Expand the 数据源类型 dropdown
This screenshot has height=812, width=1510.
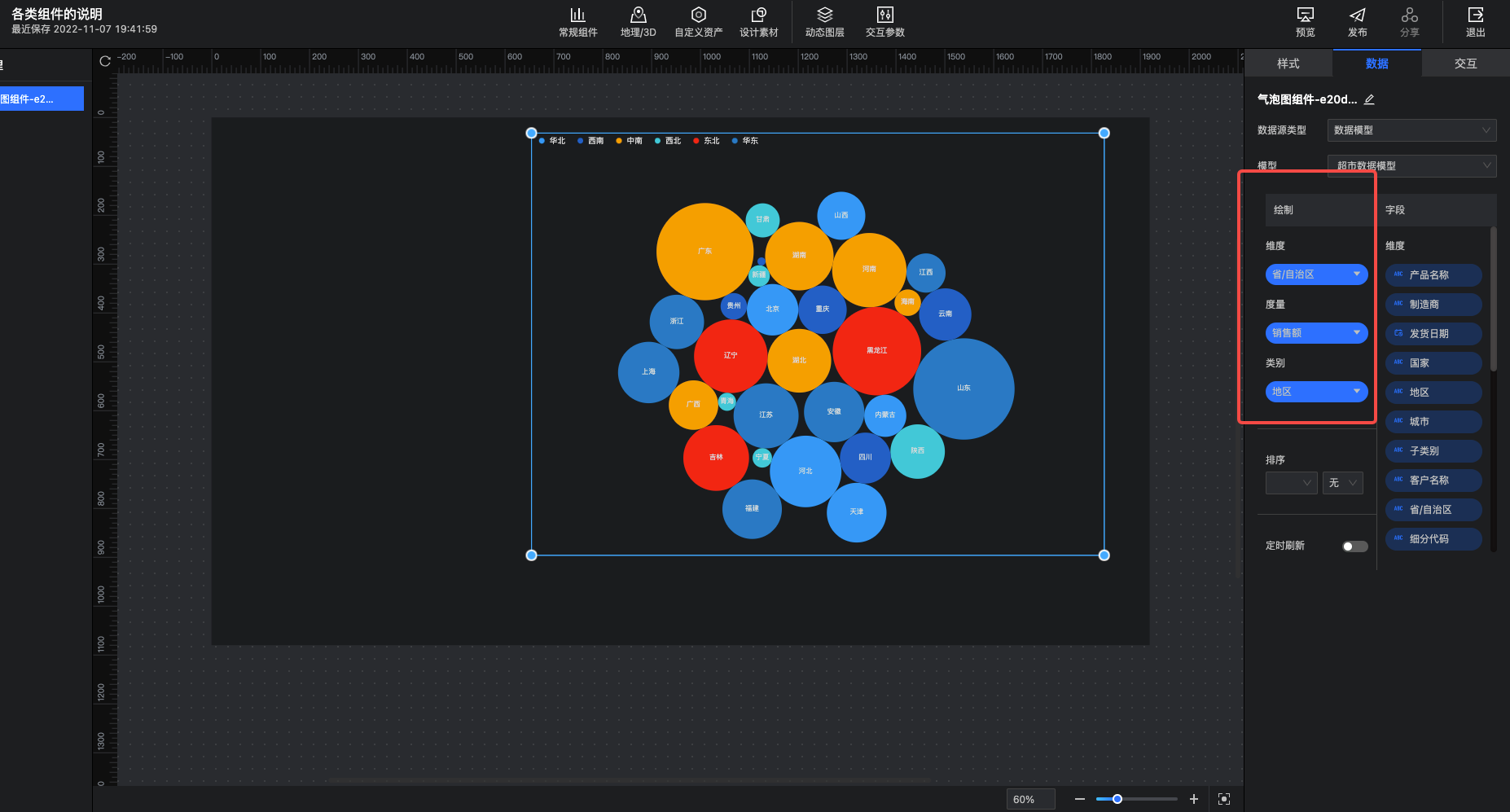coord(1411,130)
